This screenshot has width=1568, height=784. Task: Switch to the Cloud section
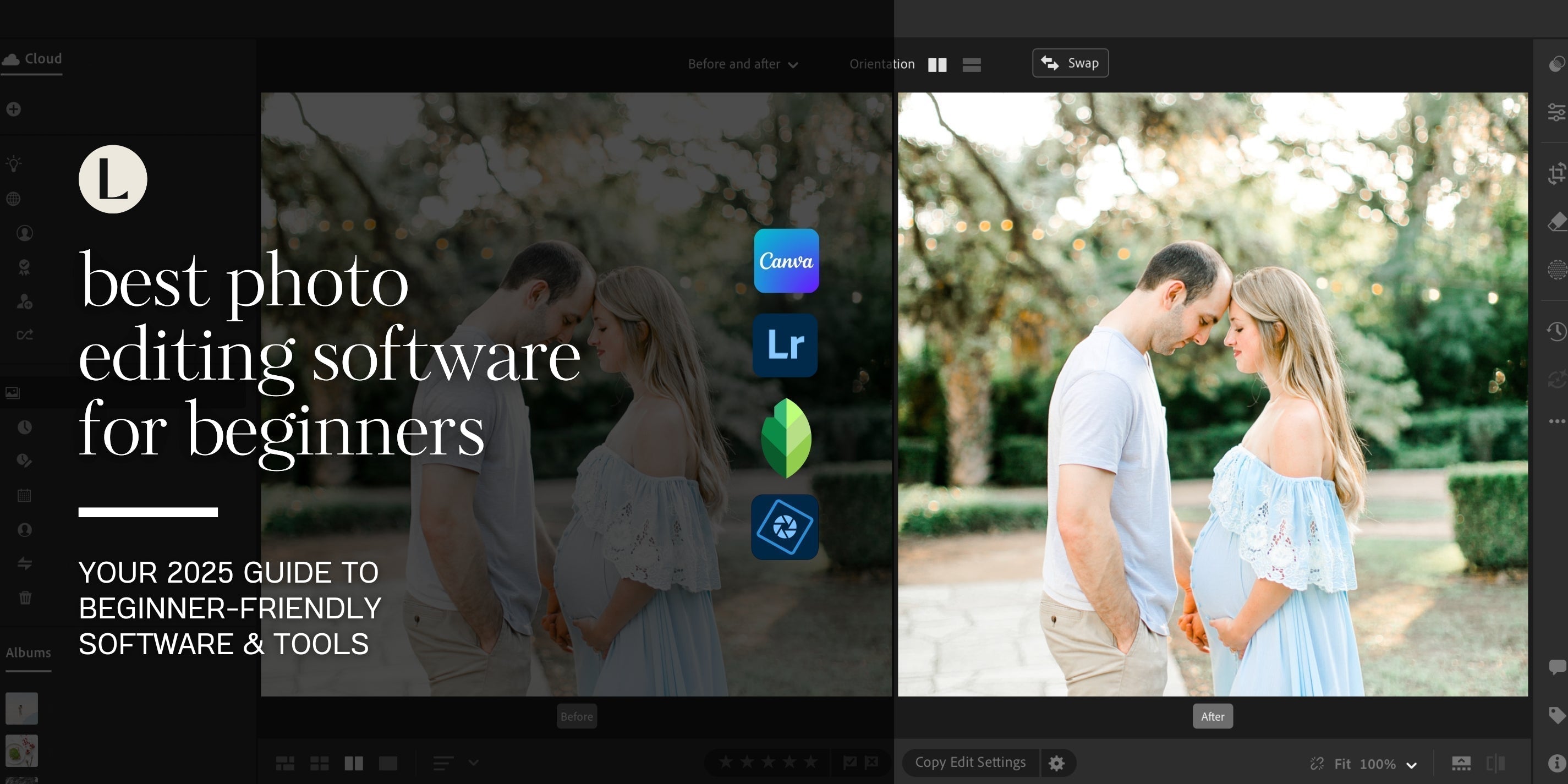32,58
